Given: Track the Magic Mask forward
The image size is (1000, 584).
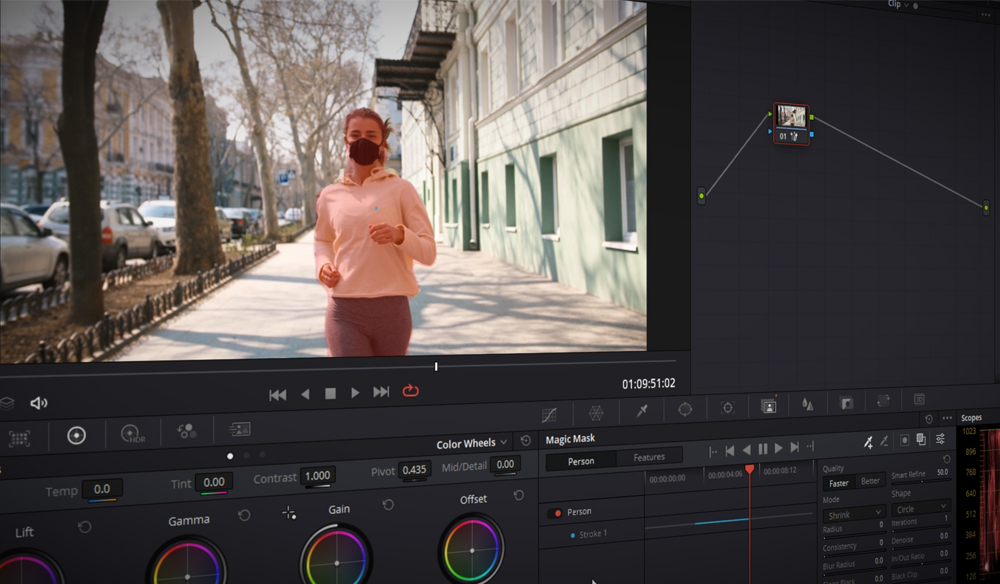Looking at the screenshot, I should pos(779,448).
